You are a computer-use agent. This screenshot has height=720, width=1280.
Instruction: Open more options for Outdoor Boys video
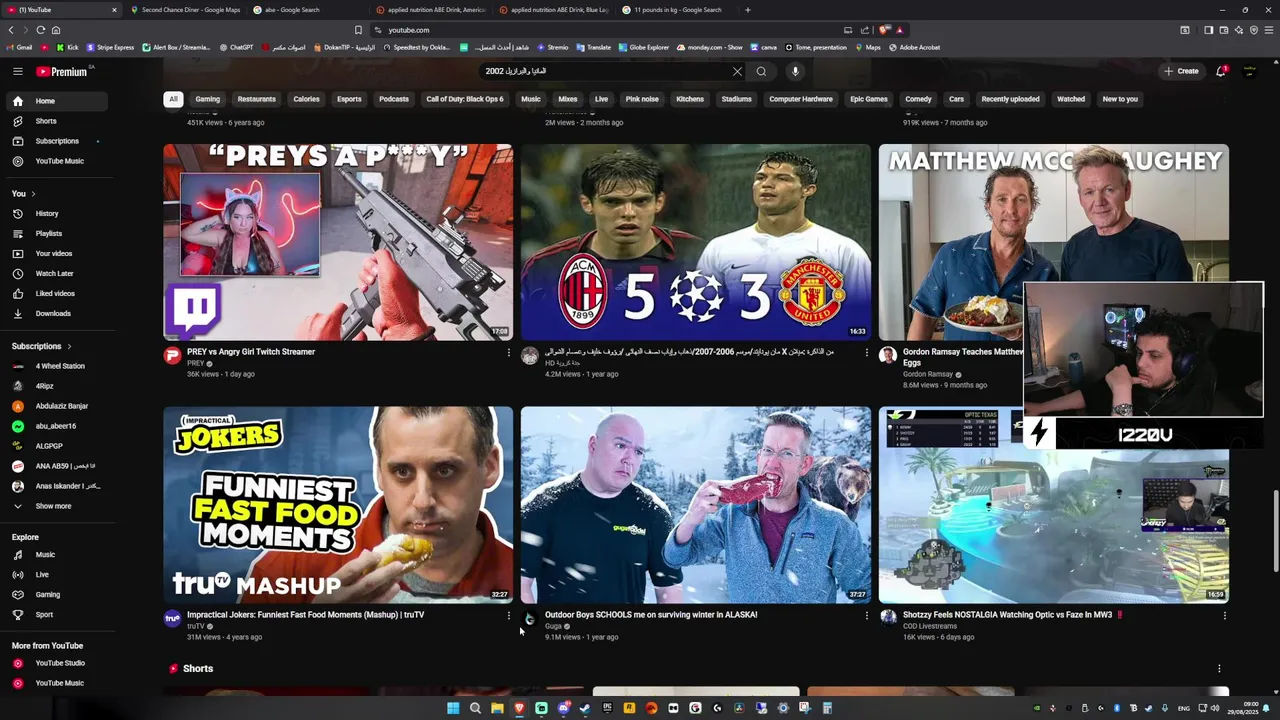tap(866, 615)
